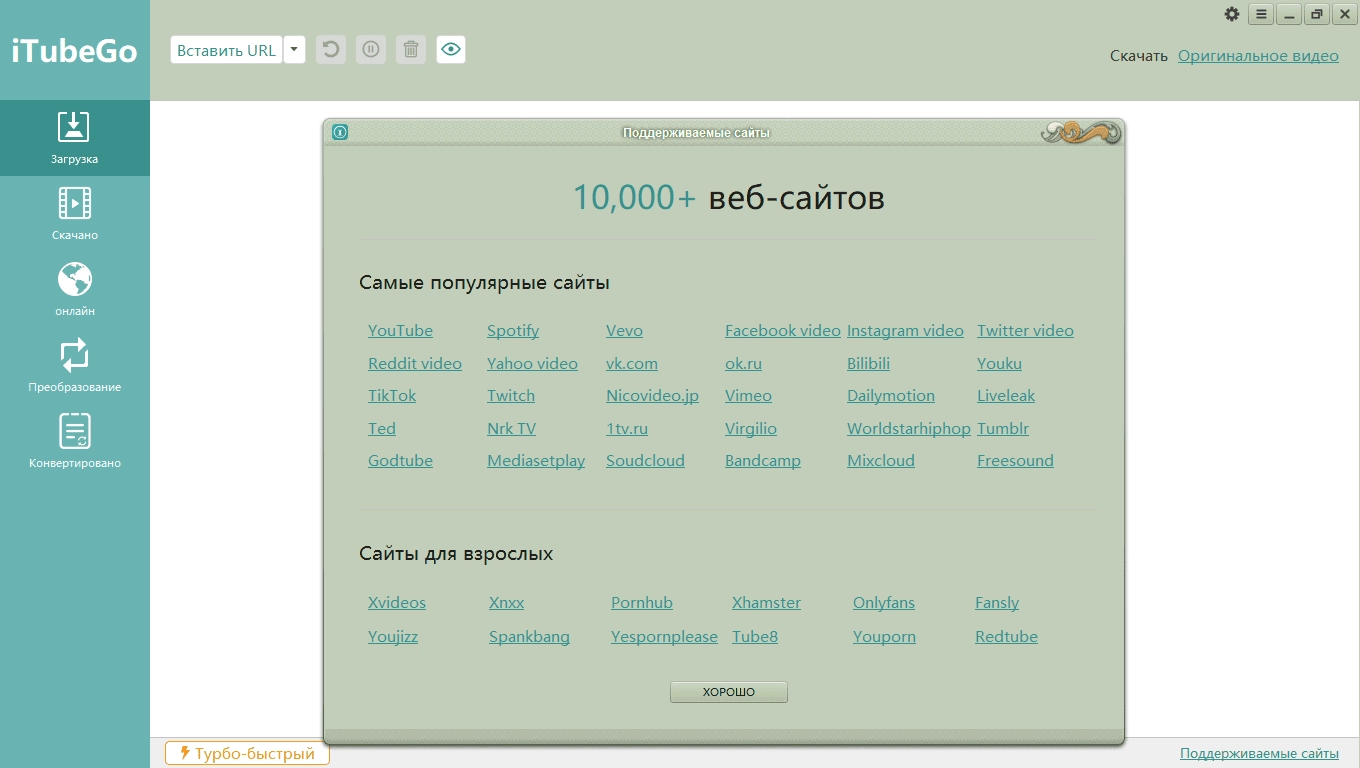Open the Instagram video link
This screenshot has height=768, width=1360.
(905, 331)
